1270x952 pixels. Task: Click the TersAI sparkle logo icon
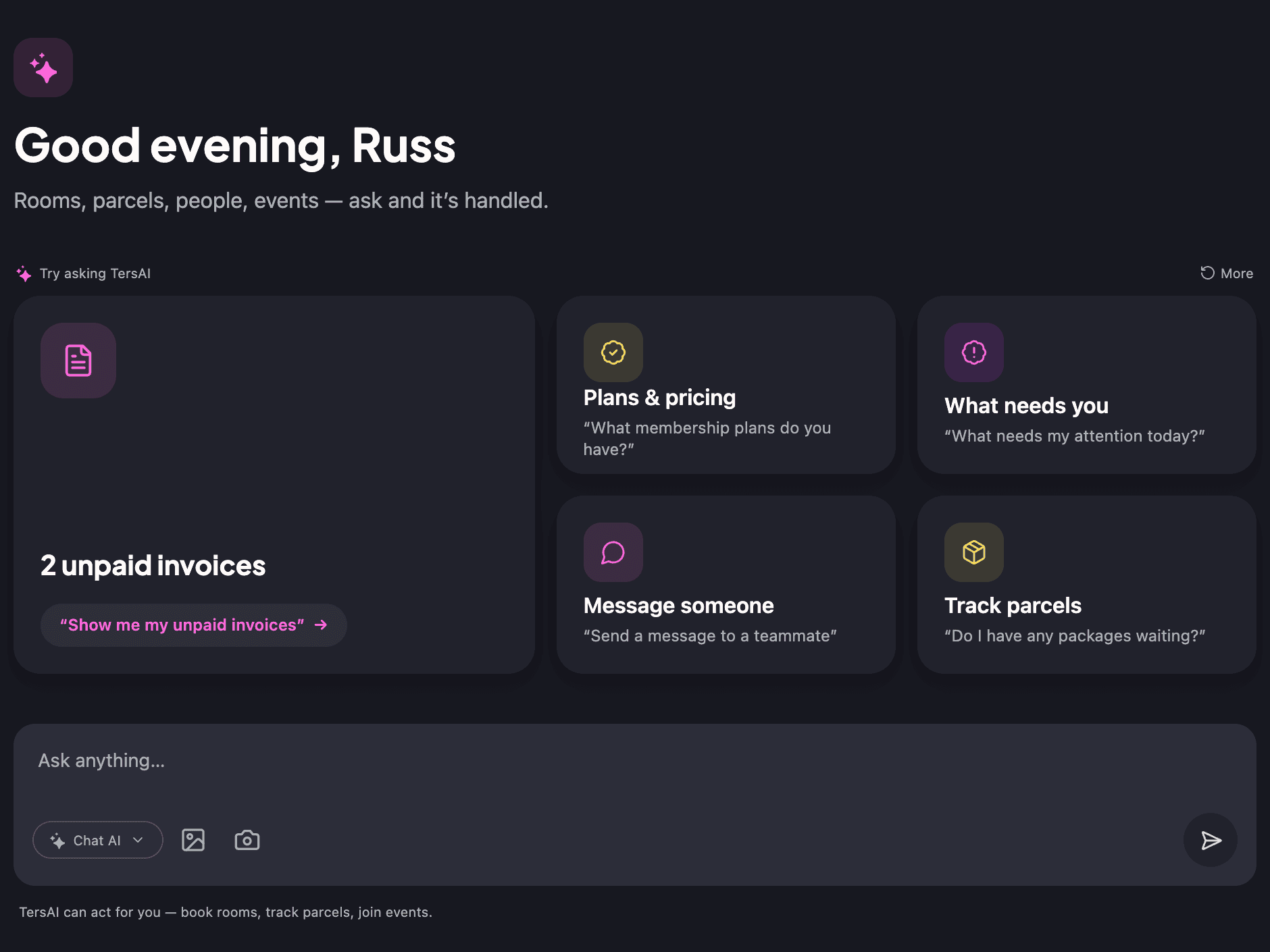tap(43, 68)
